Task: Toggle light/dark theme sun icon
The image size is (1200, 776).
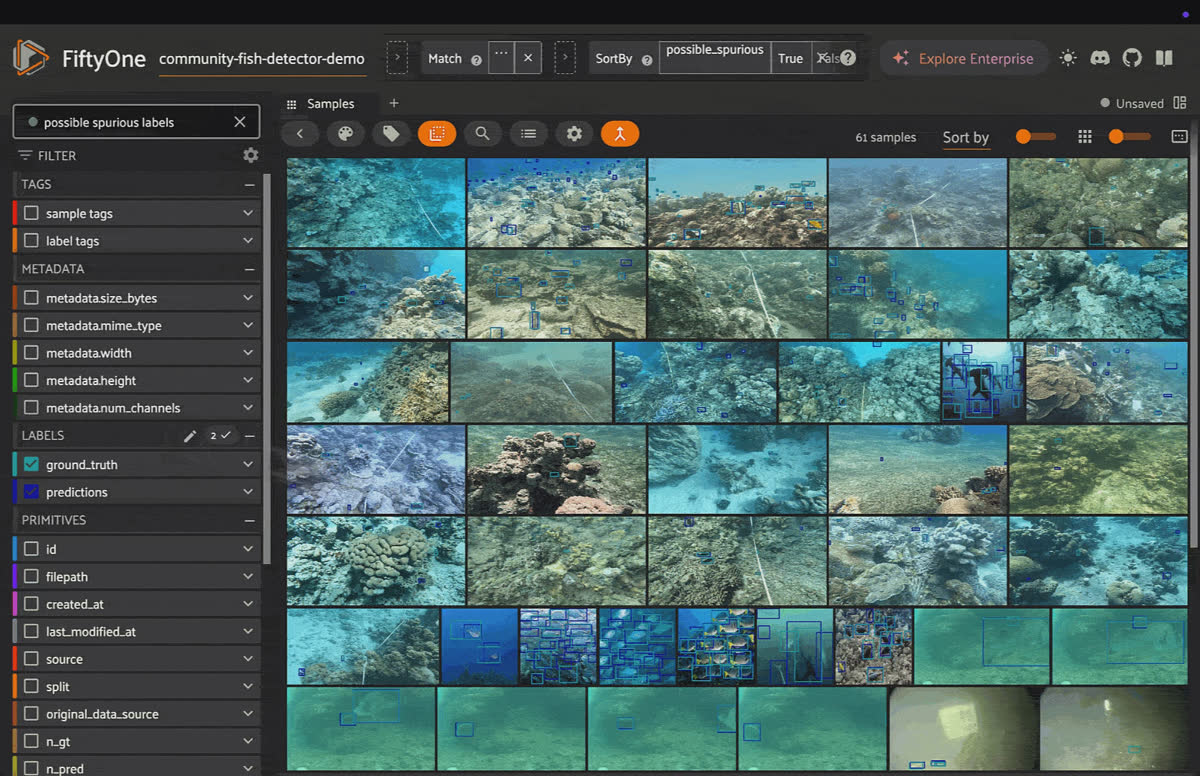Action: (1068, 58)
